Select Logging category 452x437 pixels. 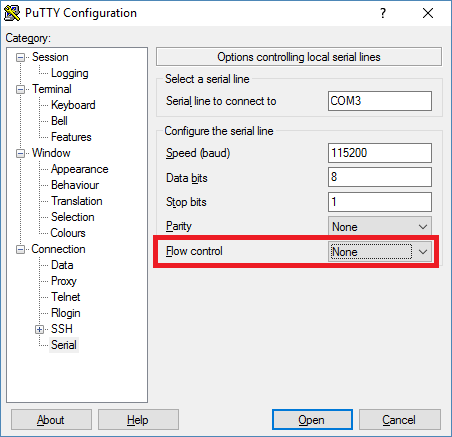tap(70, 73)
